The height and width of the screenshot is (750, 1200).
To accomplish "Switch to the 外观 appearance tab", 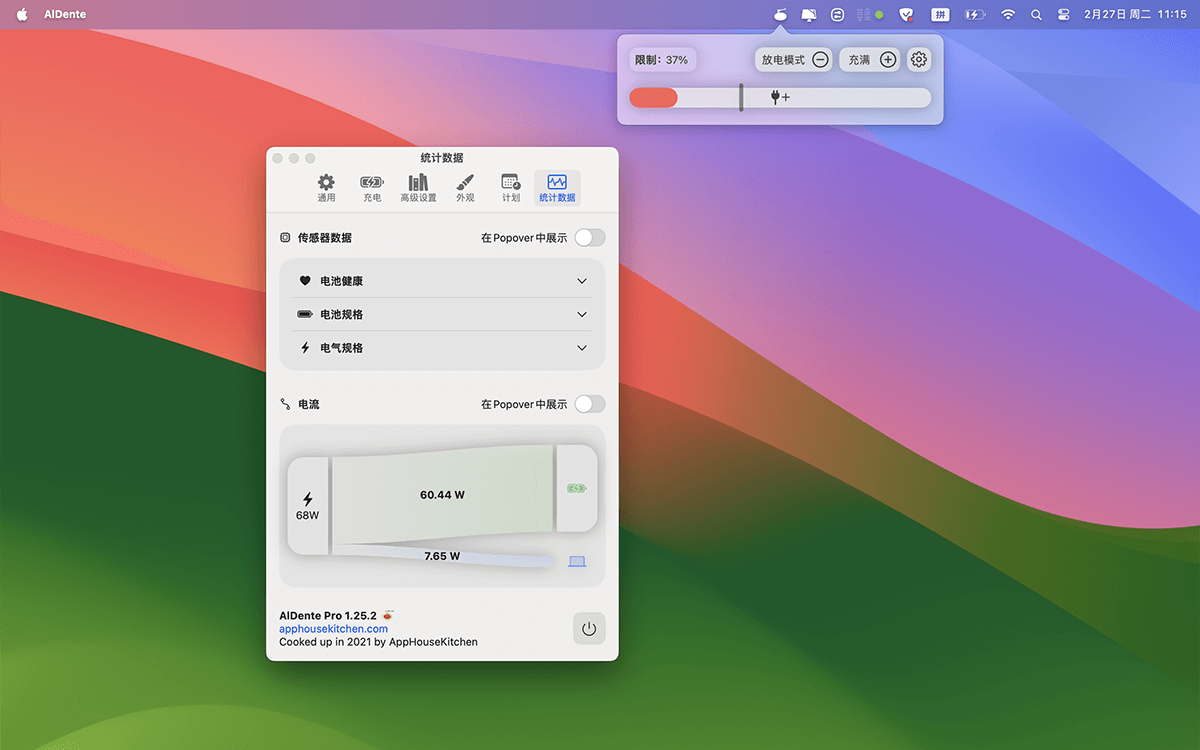I will [x=465, y=188].
